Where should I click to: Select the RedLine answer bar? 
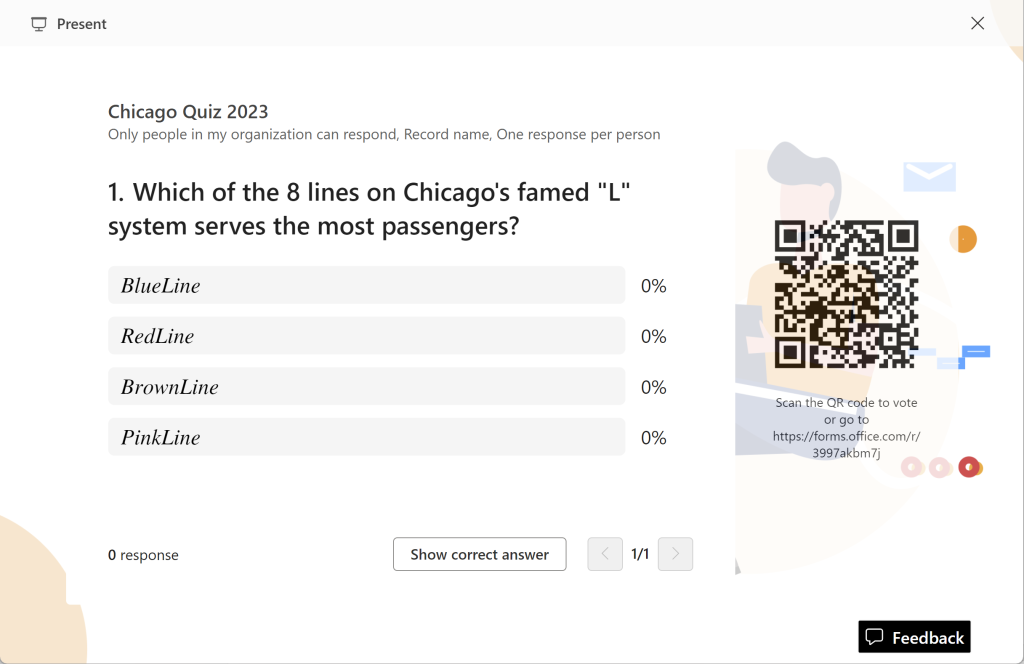[x=366, y=336]
